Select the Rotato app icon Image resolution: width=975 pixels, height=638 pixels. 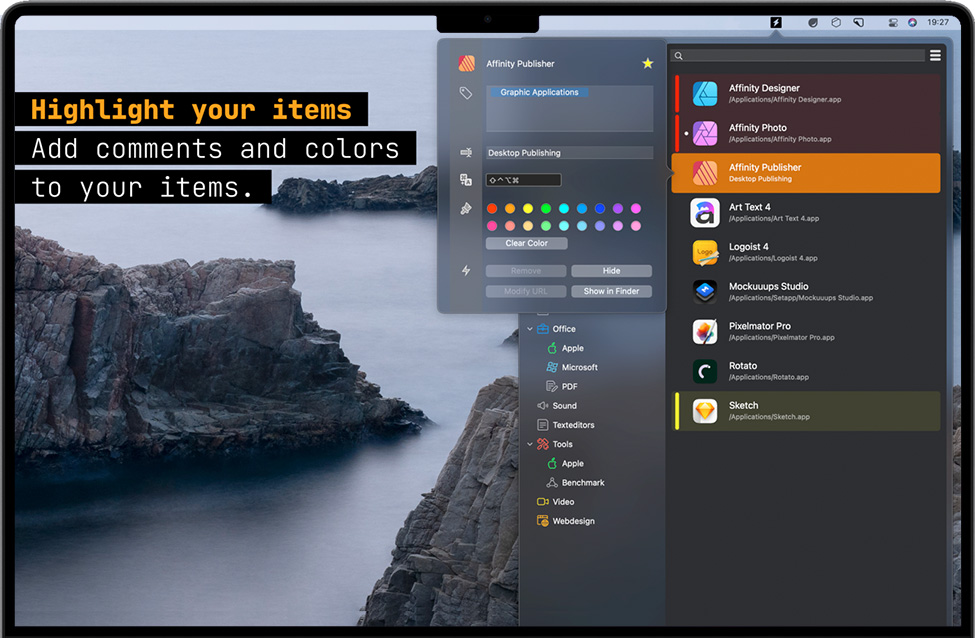(x=705, y=371)
